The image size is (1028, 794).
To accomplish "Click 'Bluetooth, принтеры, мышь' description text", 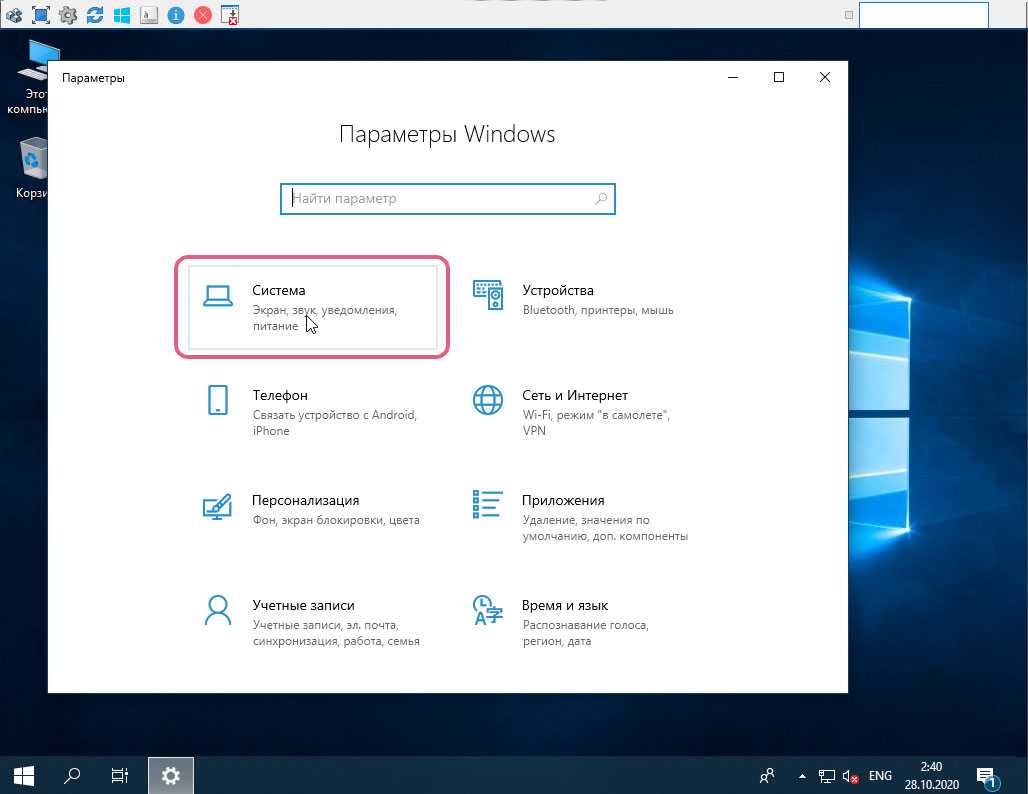I will click(598, 310).
